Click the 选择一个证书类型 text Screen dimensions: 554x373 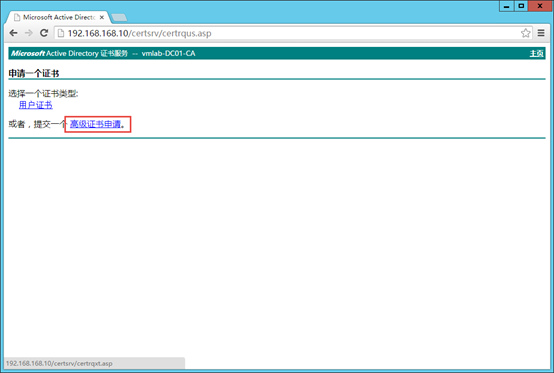click(x=43, y=94)
